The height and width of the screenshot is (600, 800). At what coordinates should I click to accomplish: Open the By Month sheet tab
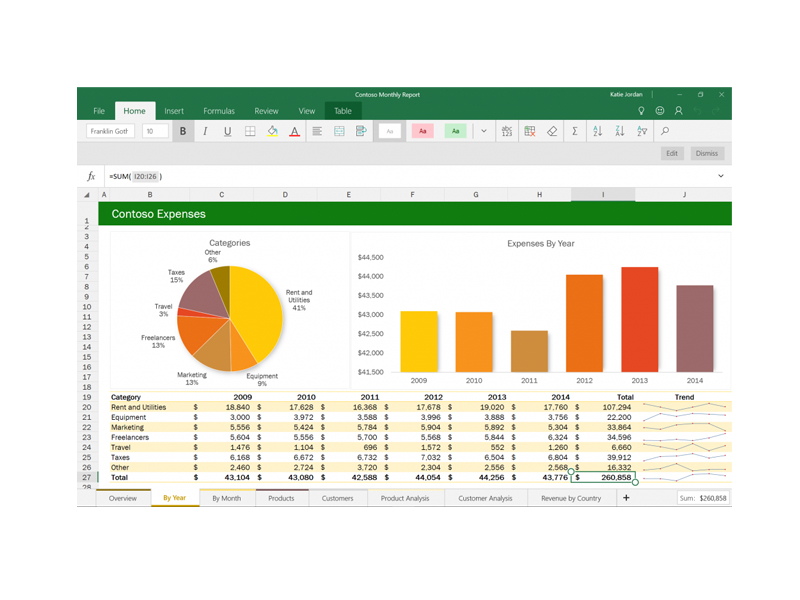point(227,498)
